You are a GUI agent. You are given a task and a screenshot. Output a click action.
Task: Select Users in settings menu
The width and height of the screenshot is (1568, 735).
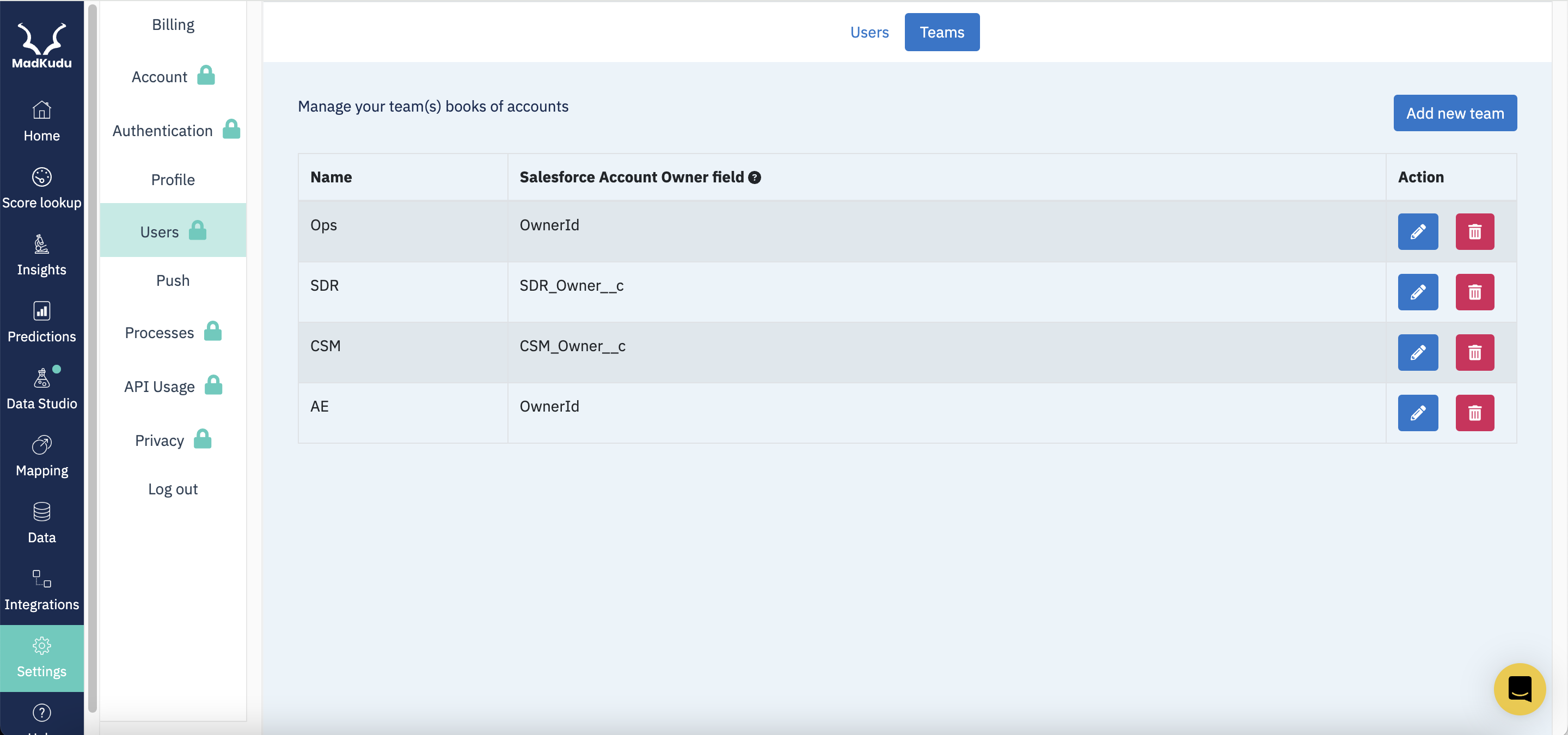(173, 231)
